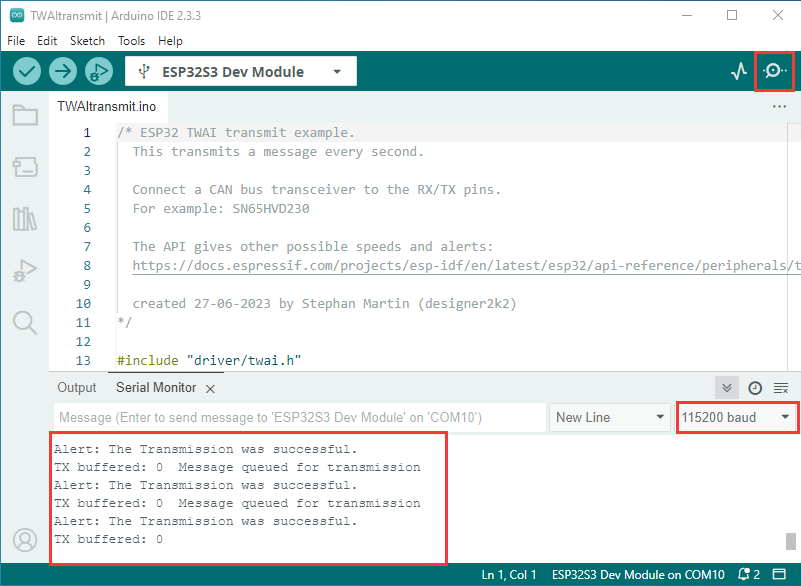Toggle Serial Monitor autoscroll

[727, 388]
